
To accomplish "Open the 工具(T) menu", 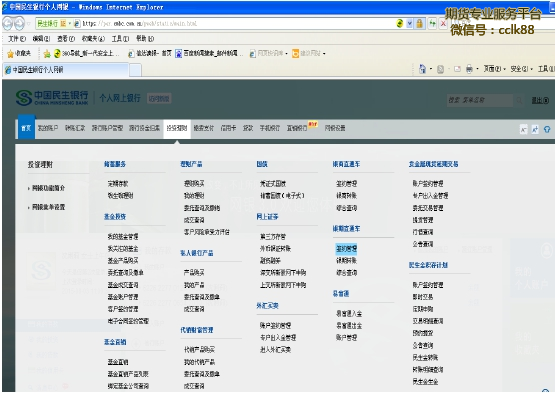I will (x=120, y=38).
